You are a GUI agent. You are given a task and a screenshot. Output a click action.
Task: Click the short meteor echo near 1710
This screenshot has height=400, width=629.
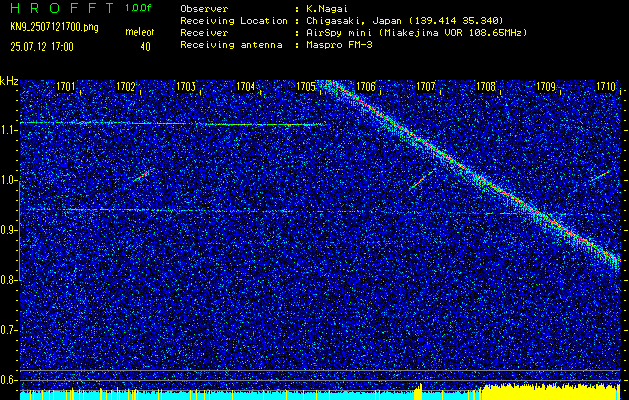point(600,175)
